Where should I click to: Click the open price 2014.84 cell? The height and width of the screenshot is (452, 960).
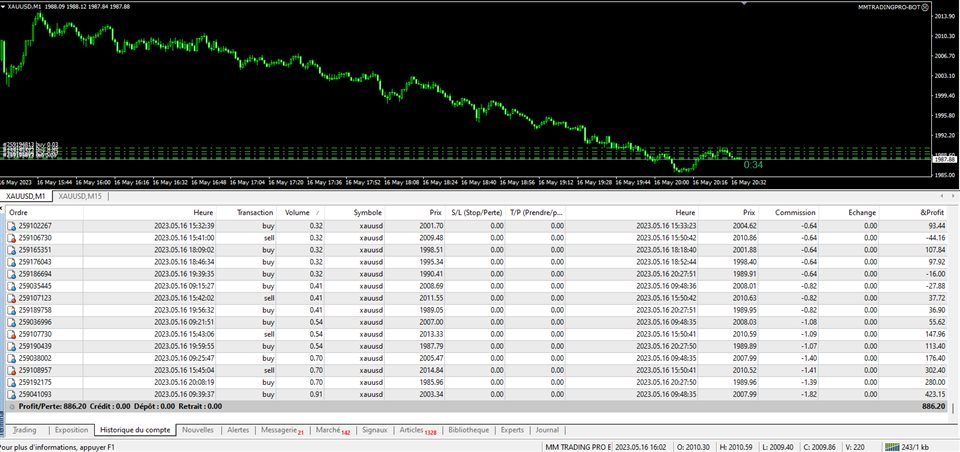(x=430, y=370)
